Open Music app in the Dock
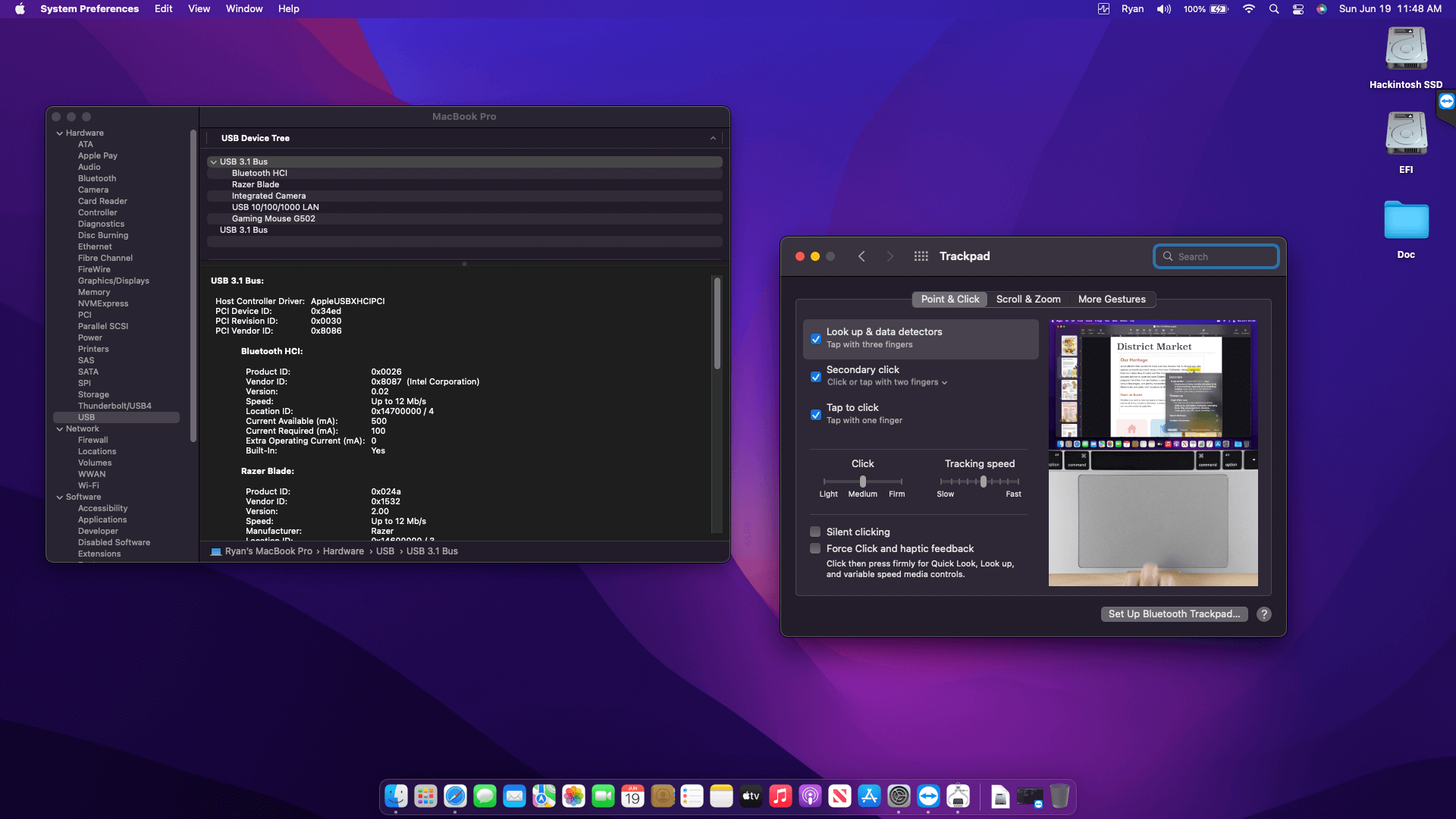 [780, 795]
